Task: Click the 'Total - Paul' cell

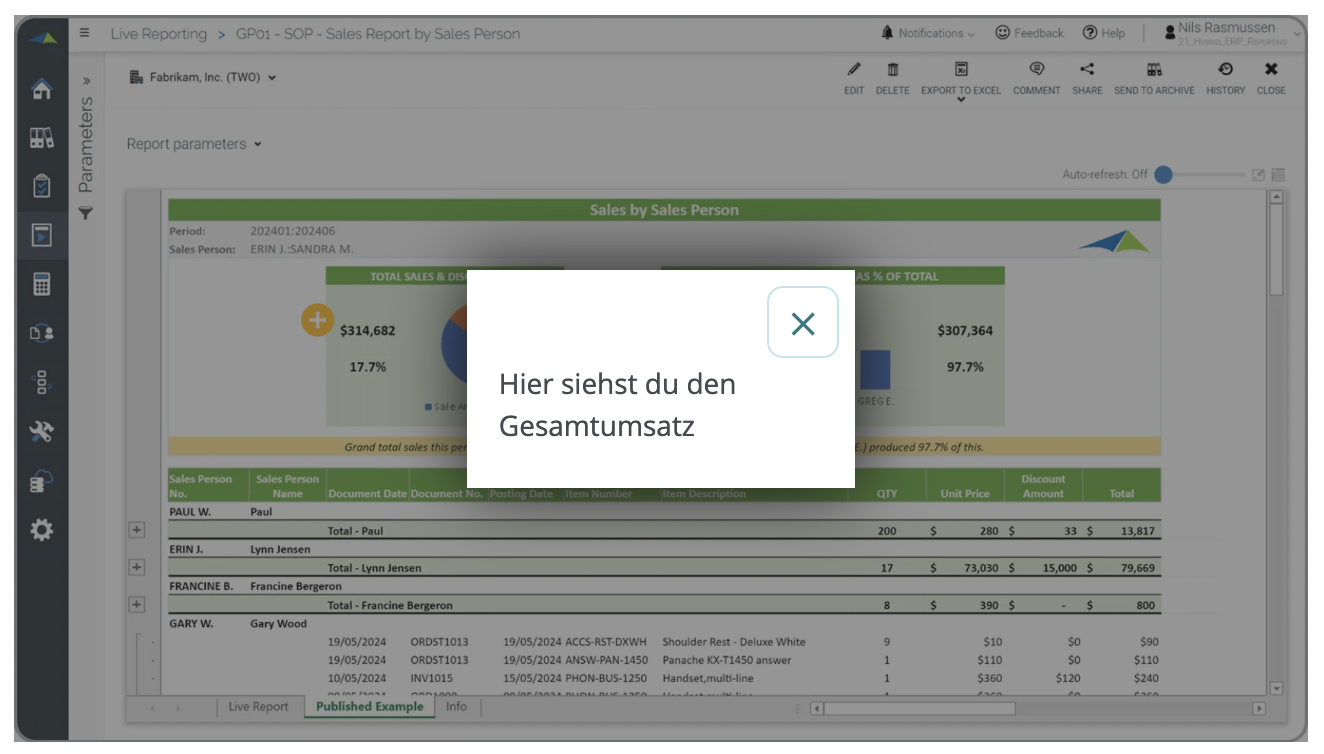Action: coord(355,531)
